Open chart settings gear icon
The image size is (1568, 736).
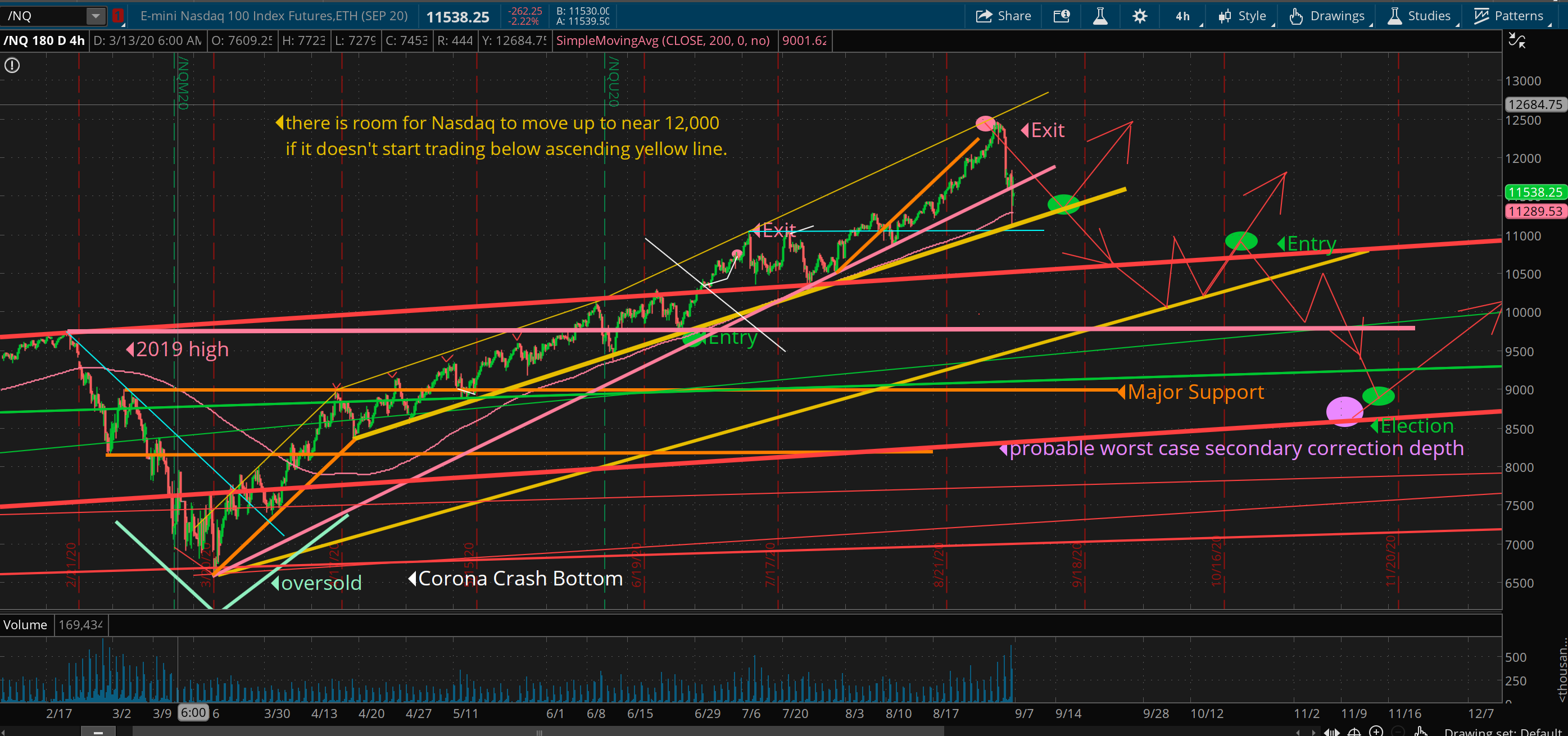1140,16
